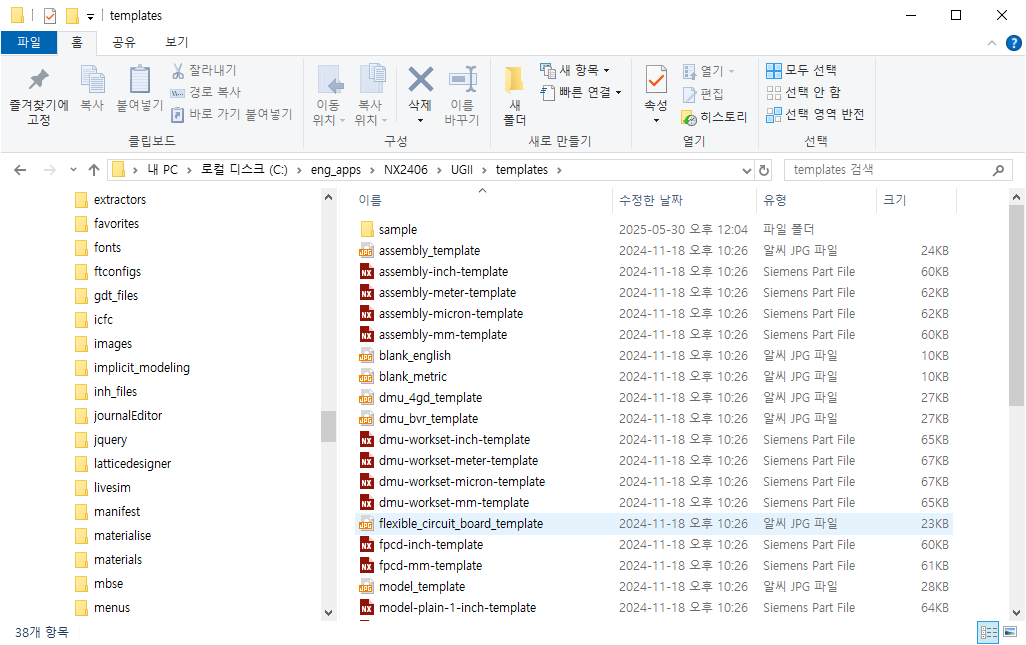Click 경로 복사 copy path icon

177,92
